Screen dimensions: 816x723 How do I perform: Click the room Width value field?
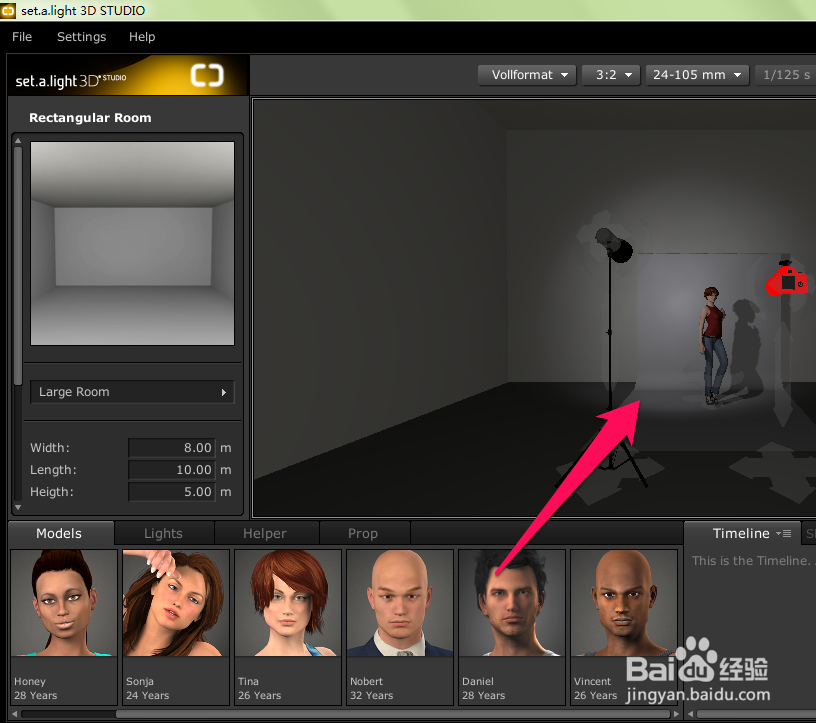(x=172, y=448)
